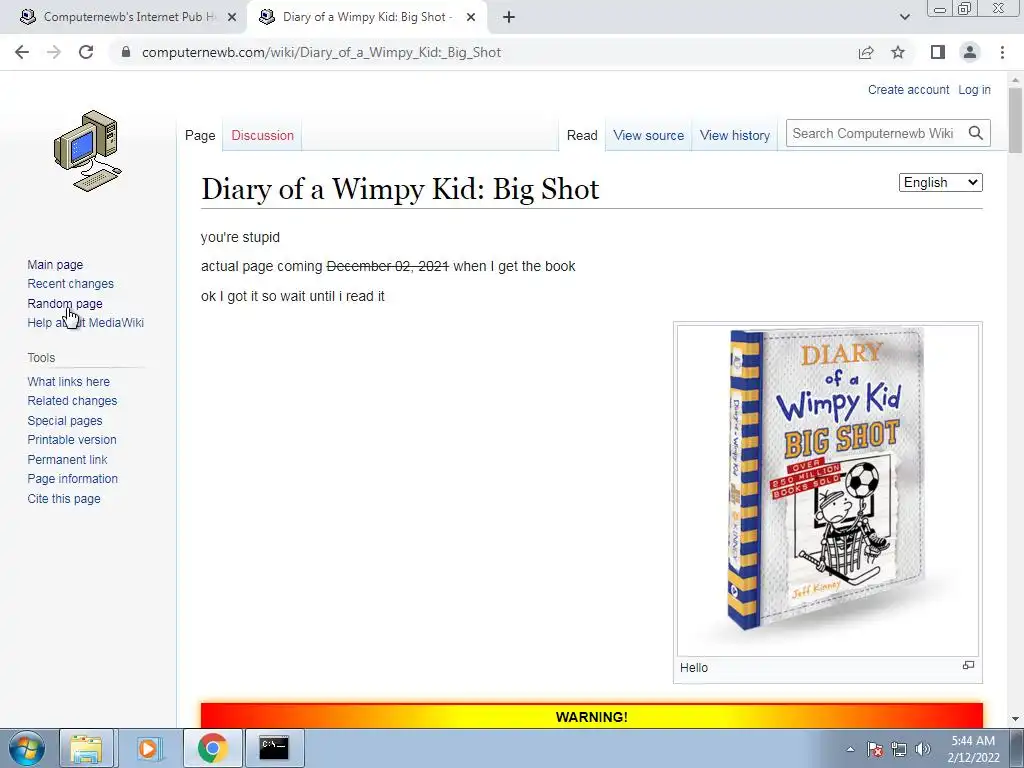This screenshot has width=1024, height=768.
Task: Click the Chrome taskbar icon
Action: tap(212, 748)
